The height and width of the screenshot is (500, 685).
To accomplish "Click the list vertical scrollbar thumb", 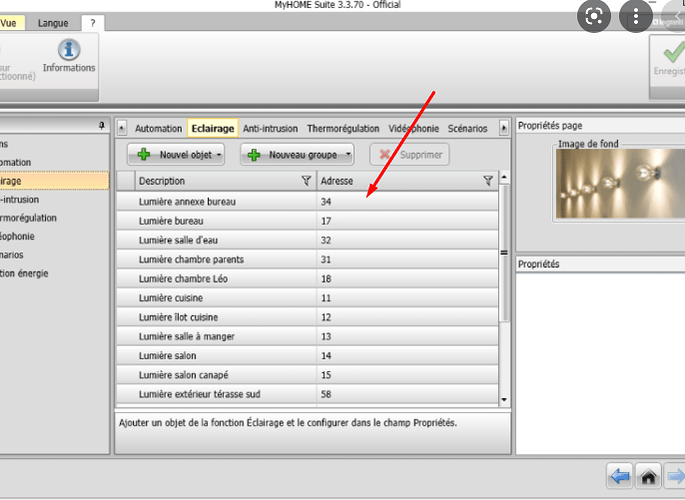I will 504,252.
